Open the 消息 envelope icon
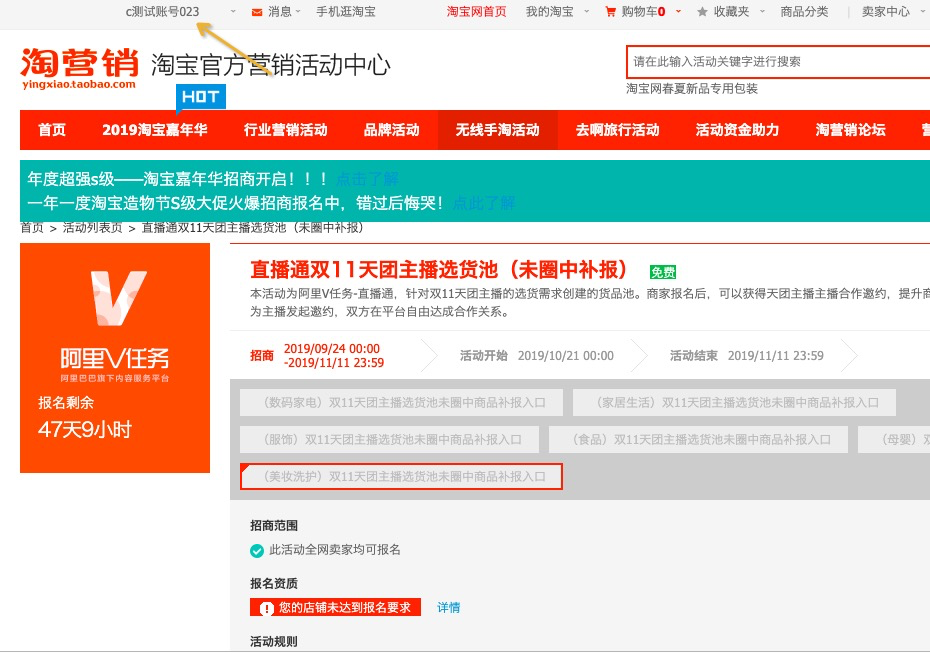The image size is (930, 654). point(257,12)
